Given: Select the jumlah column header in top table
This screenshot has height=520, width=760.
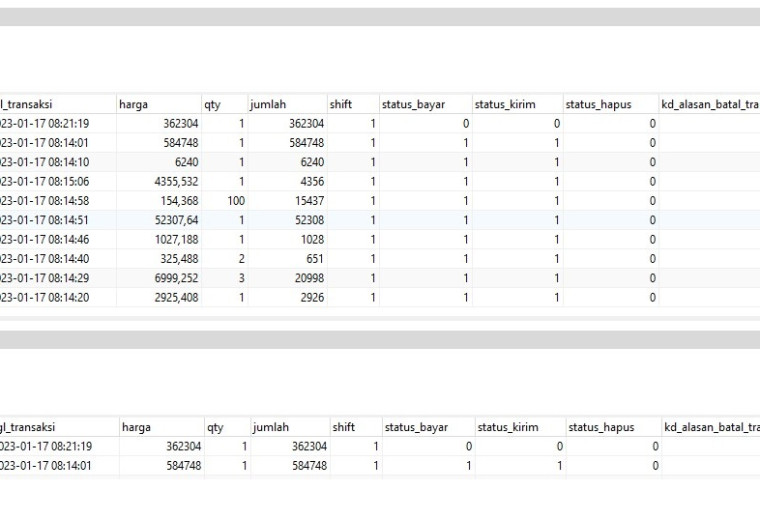Looking at the screenshot, I should [x=287, y=104].
